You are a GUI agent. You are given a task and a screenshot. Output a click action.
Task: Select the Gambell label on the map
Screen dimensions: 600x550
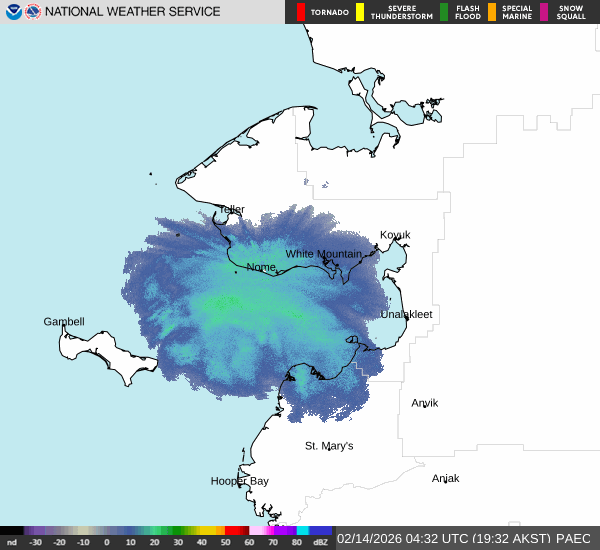pos(64,322)
